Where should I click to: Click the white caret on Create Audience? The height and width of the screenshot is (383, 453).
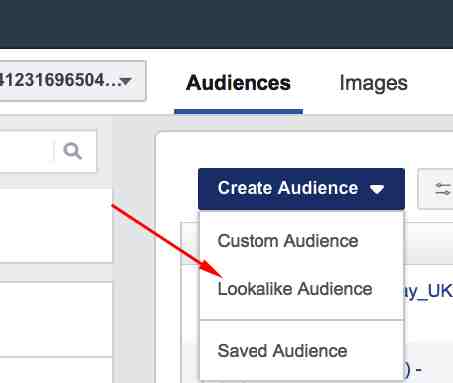(x=377, y=189)
